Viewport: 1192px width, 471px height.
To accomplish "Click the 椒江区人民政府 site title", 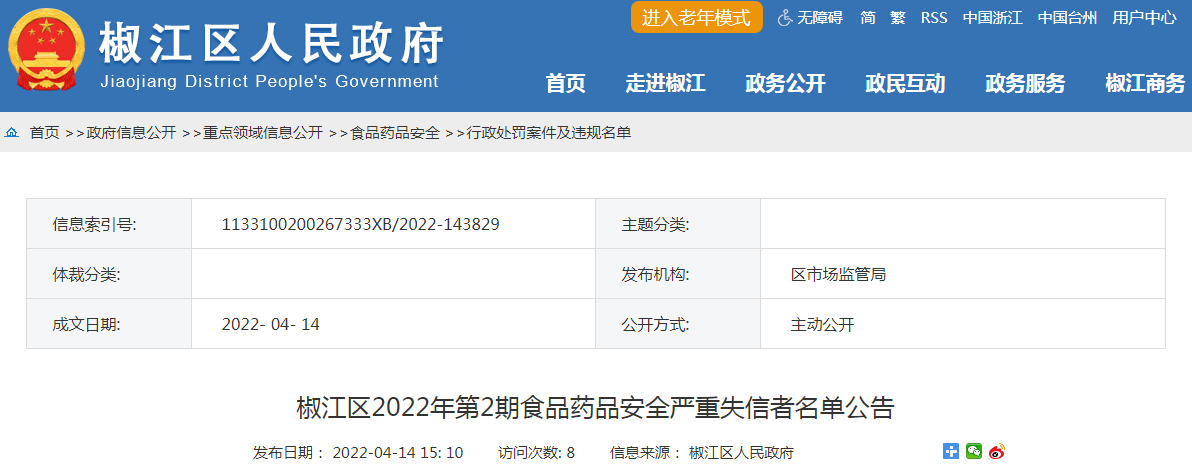I will click(271, 44).
